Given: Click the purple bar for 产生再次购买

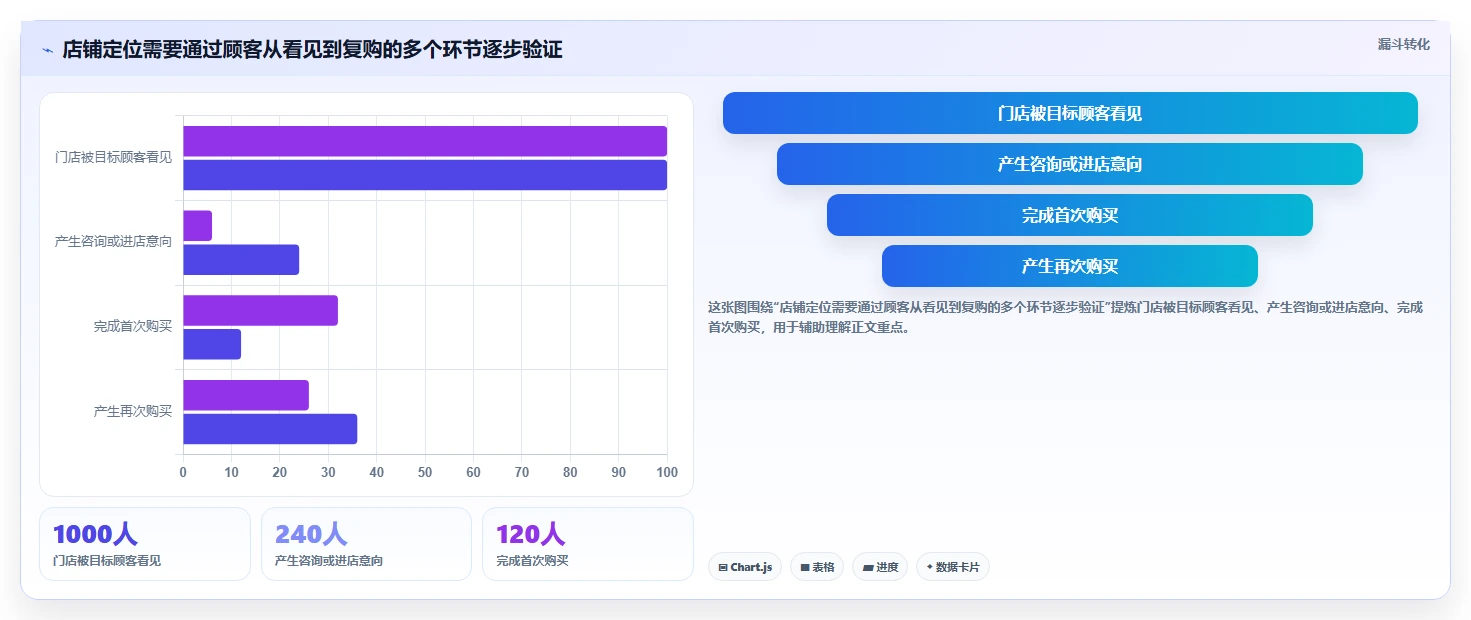Looking at the screenshot, I should [246, 395].
